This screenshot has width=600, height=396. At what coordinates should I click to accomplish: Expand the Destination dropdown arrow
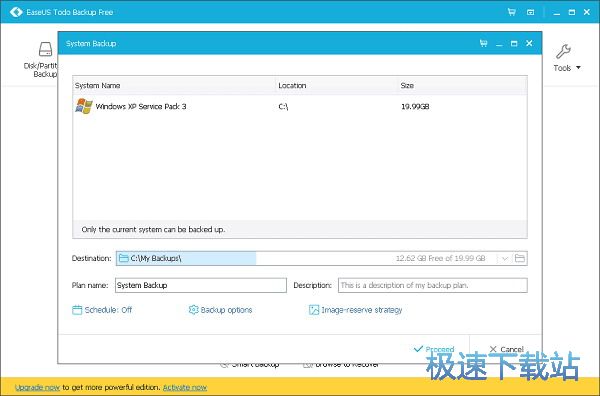505,259
